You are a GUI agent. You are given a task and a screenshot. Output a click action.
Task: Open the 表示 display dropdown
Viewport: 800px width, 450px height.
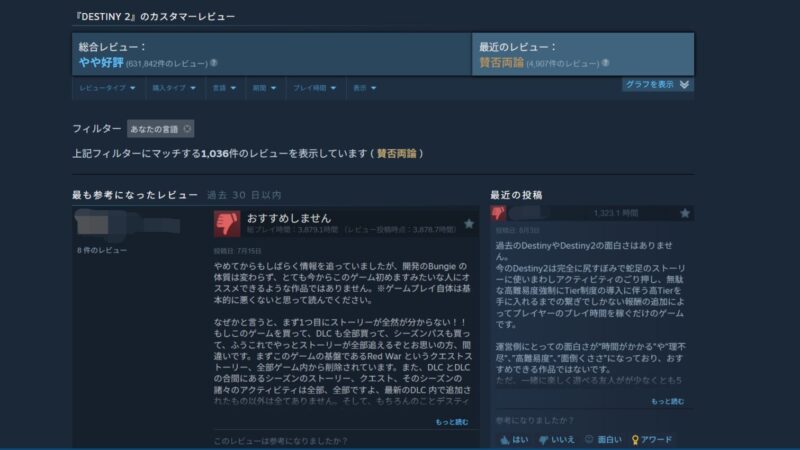364,88
